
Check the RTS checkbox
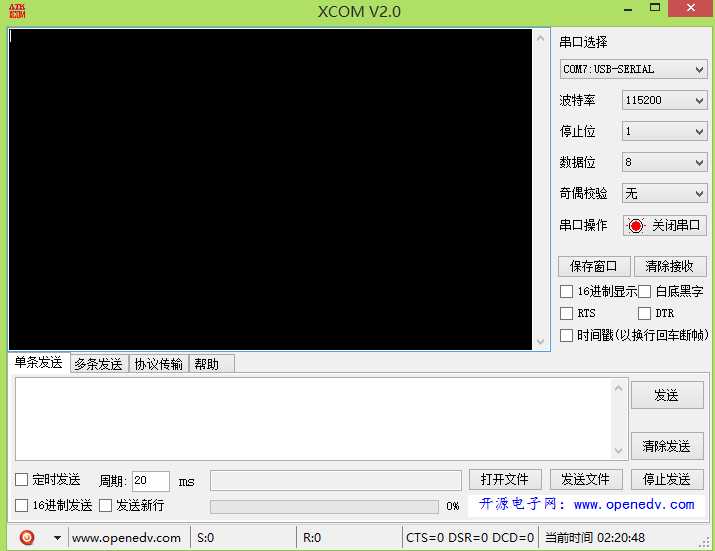pos(566,313)
